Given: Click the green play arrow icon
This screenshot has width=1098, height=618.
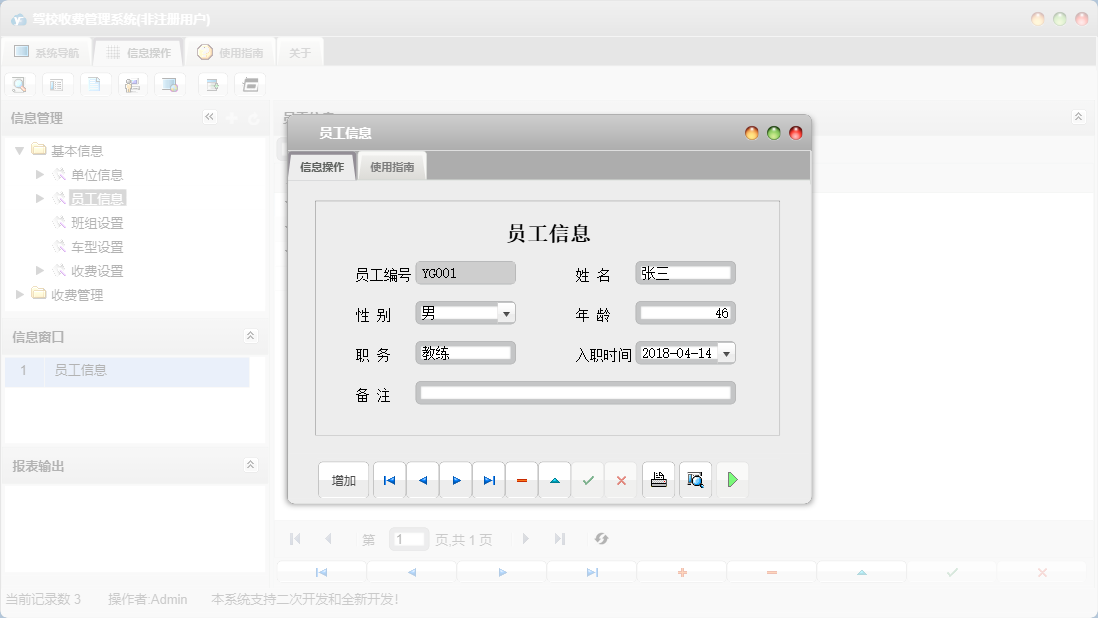Looking at the screenshot, I should point(732,481).
